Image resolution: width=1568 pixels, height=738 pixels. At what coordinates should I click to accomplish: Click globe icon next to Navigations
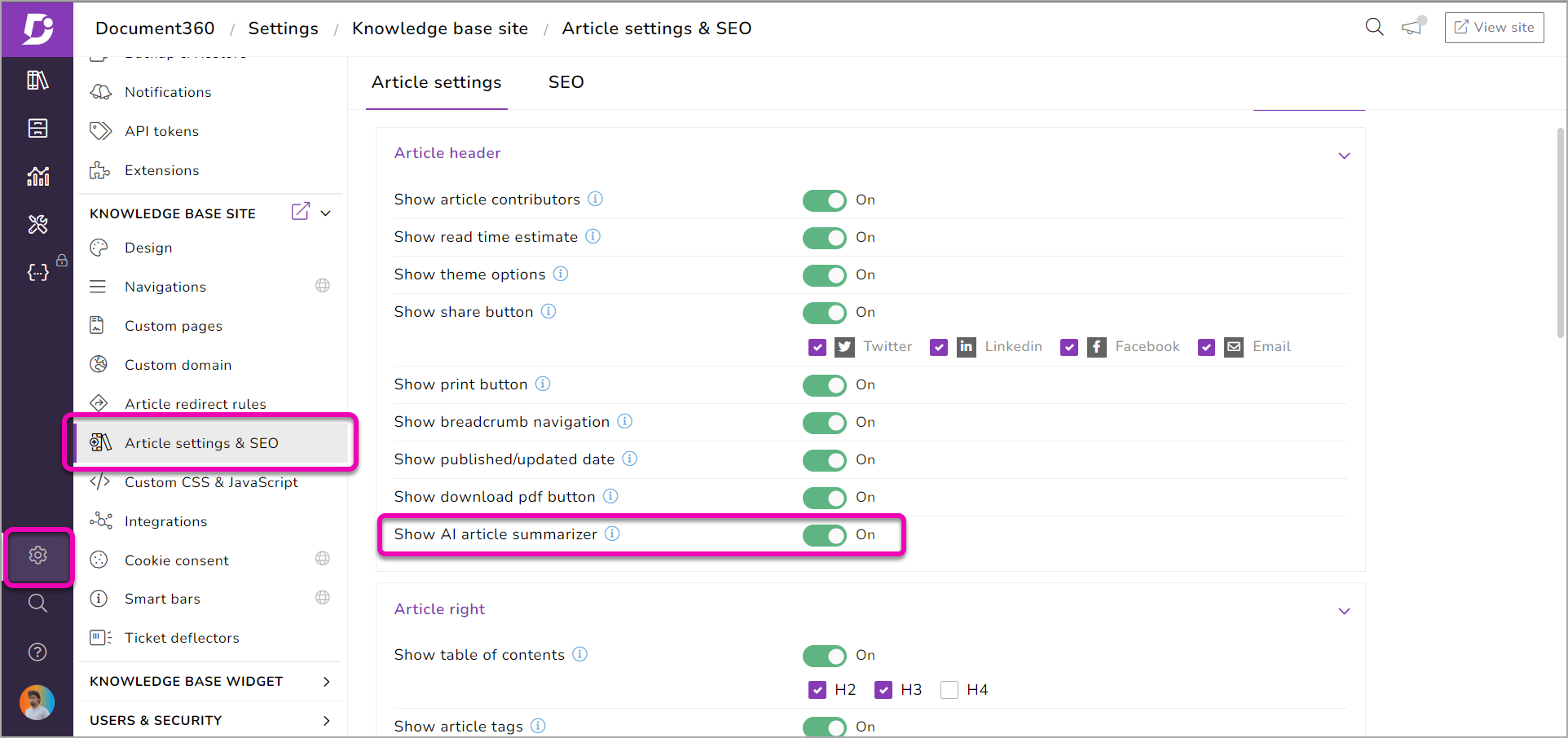(323, 286)
